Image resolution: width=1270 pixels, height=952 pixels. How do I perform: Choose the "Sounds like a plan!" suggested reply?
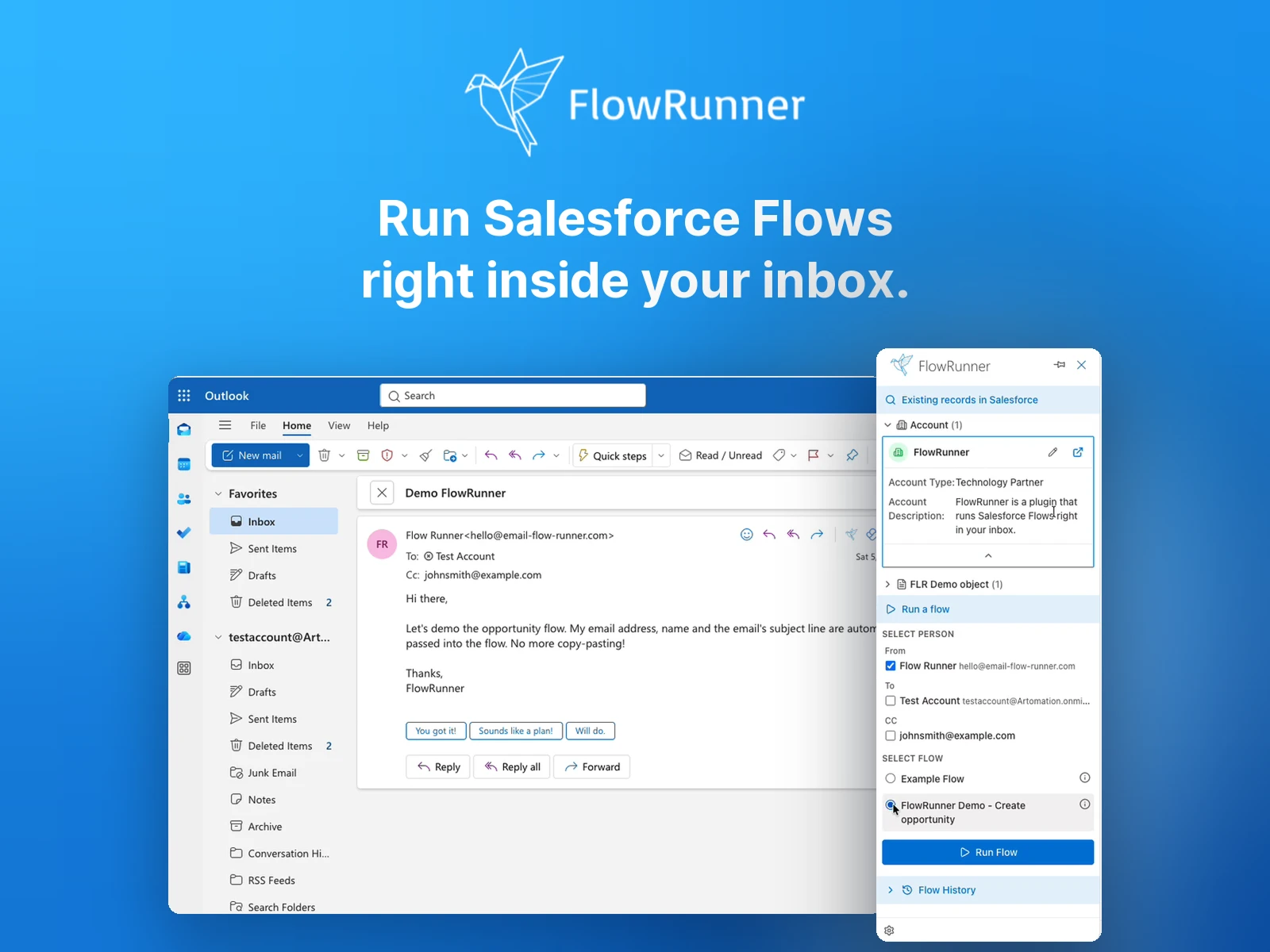[516, 731]
